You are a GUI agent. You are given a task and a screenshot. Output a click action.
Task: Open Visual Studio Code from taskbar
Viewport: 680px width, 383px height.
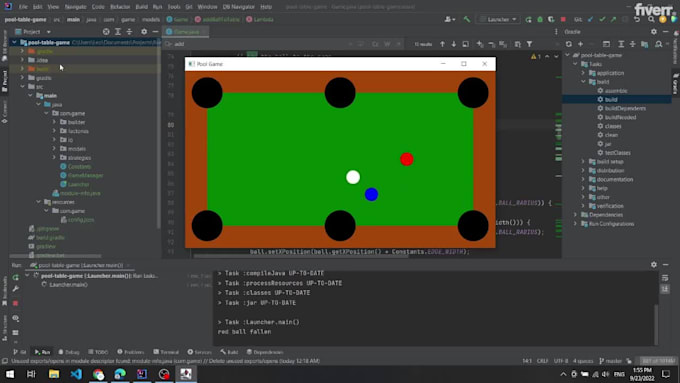(x=76, y=374)
